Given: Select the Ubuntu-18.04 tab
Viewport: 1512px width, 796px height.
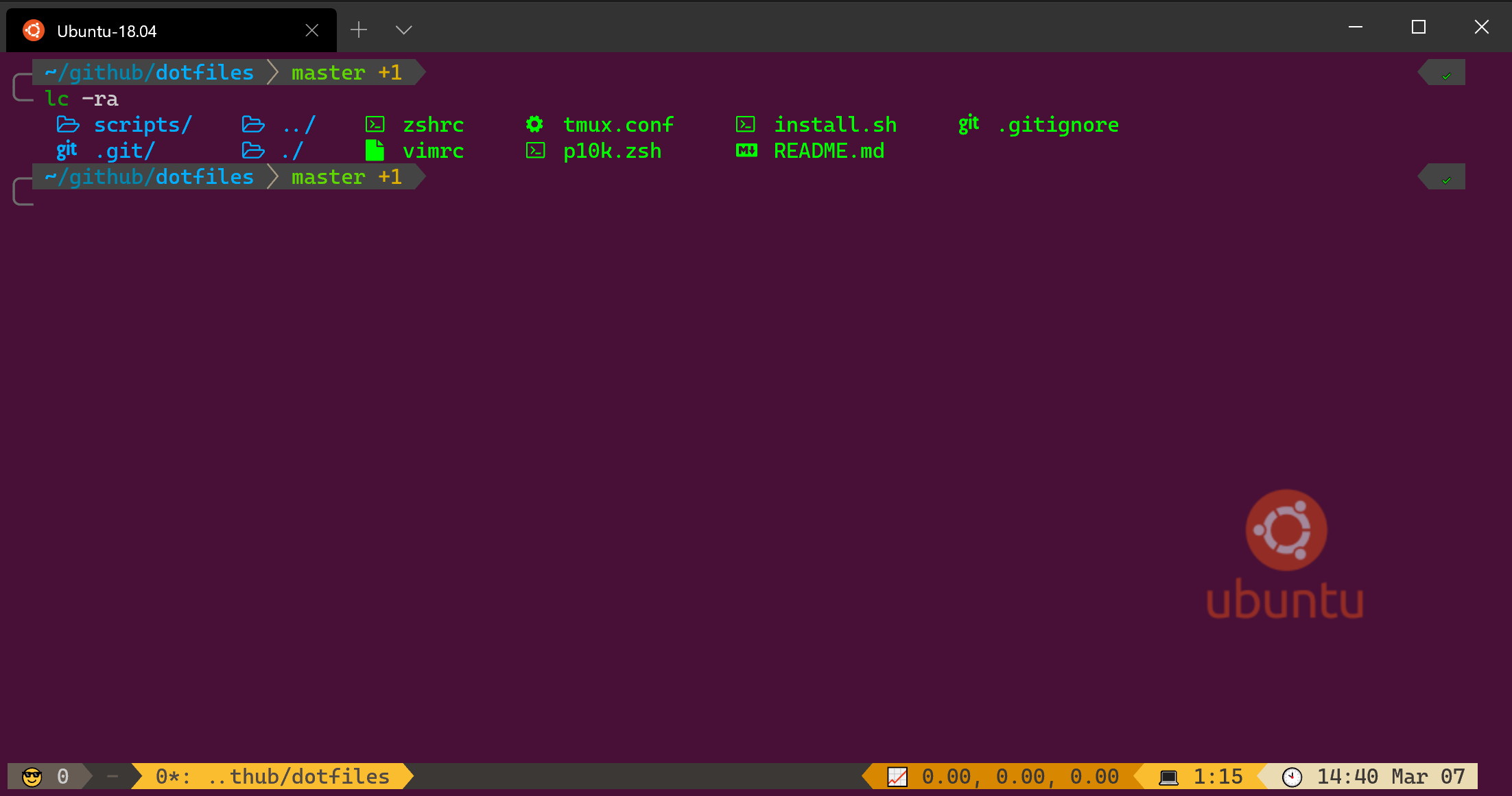Looking at the screenshot, I should pos(106,32).
